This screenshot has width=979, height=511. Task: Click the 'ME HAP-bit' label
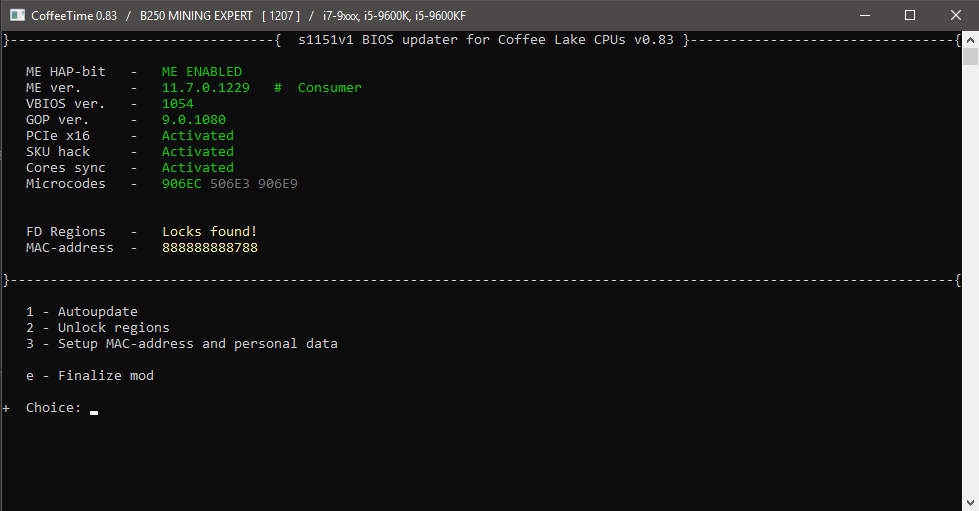66,72
